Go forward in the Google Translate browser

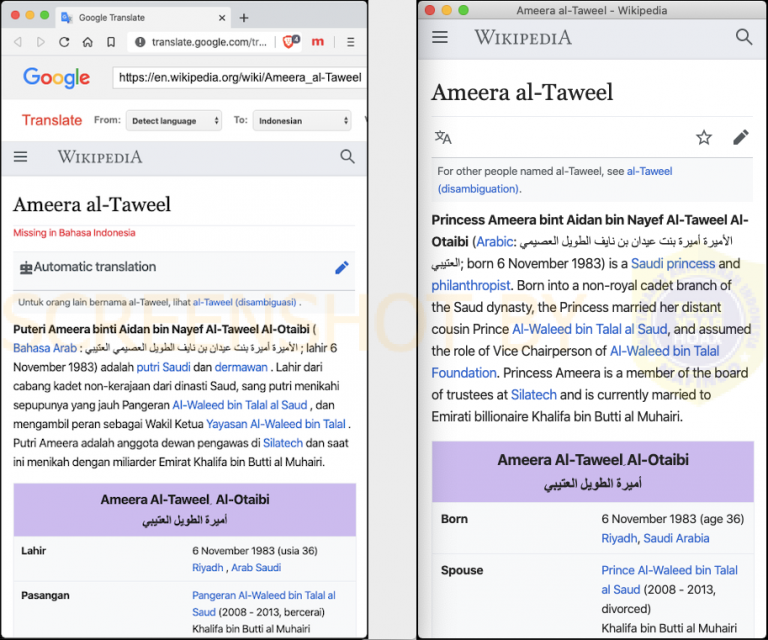coord(41,42)
